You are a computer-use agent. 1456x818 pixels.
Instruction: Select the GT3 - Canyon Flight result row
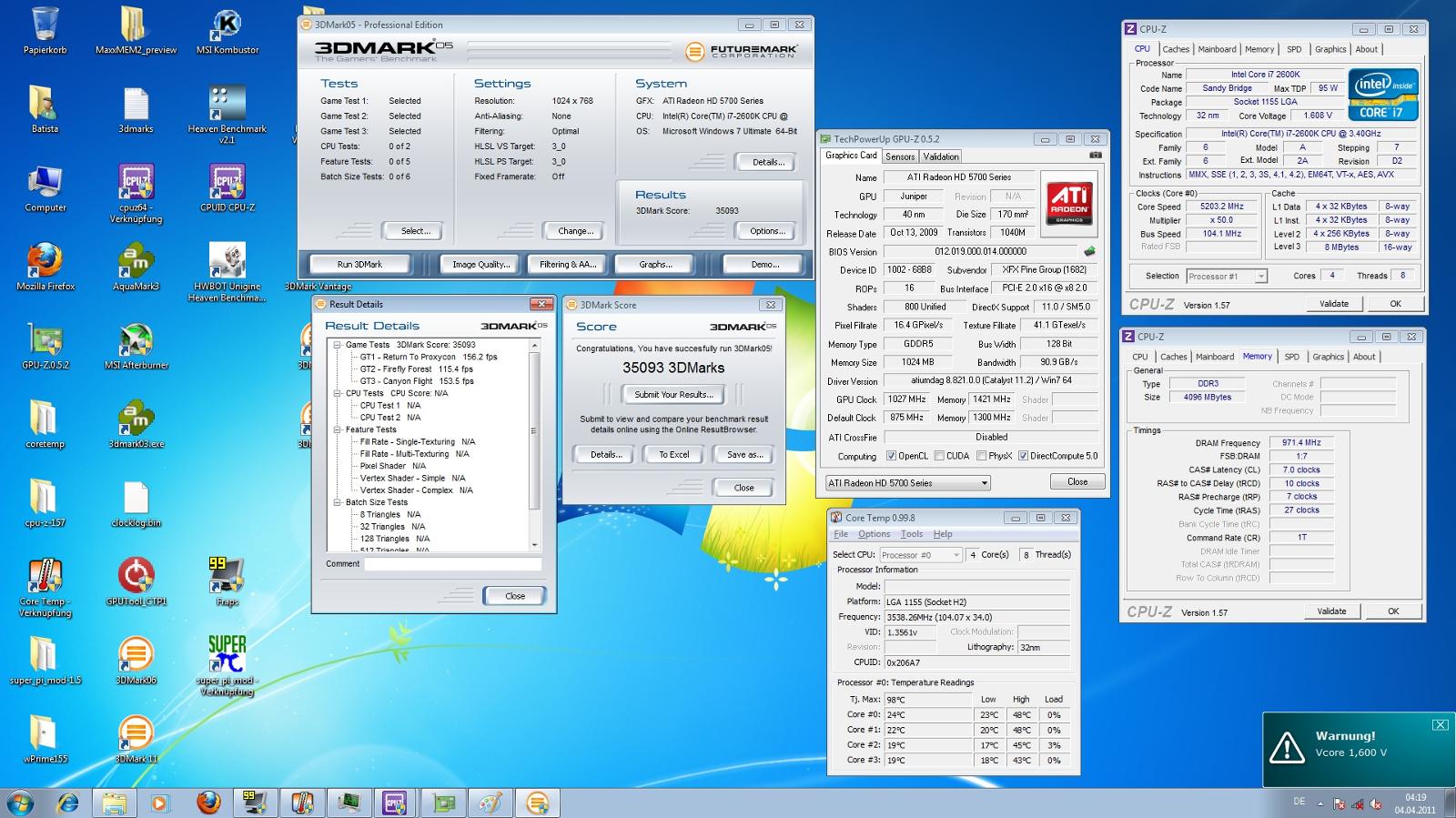click(x=417, y=381)
